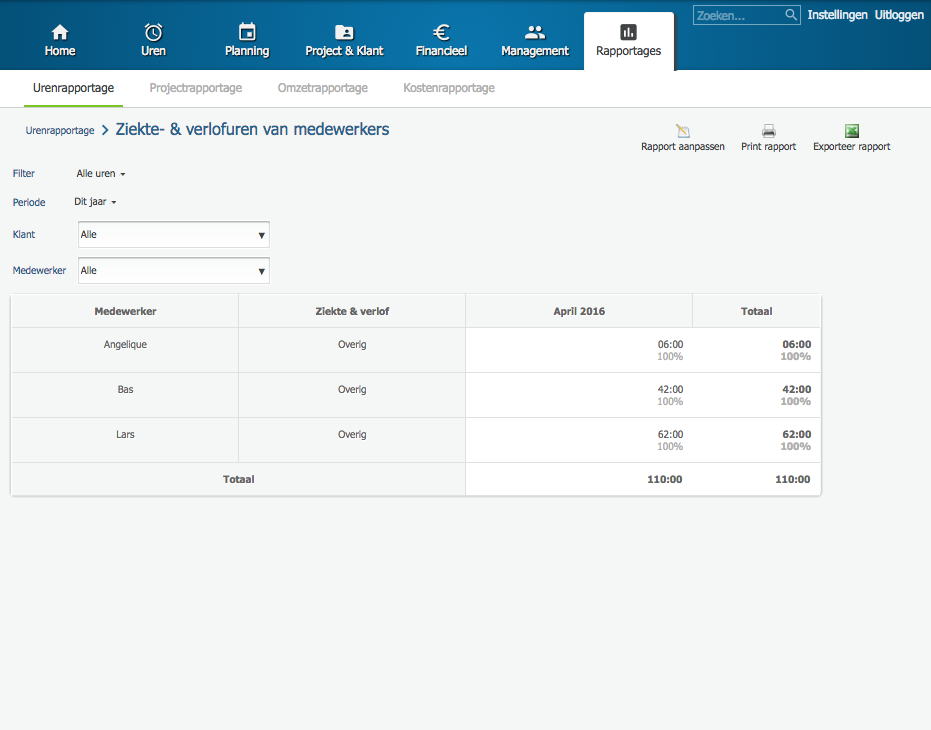
Task: Switch to the Projectrapportage tab
Action: (196, 88)
